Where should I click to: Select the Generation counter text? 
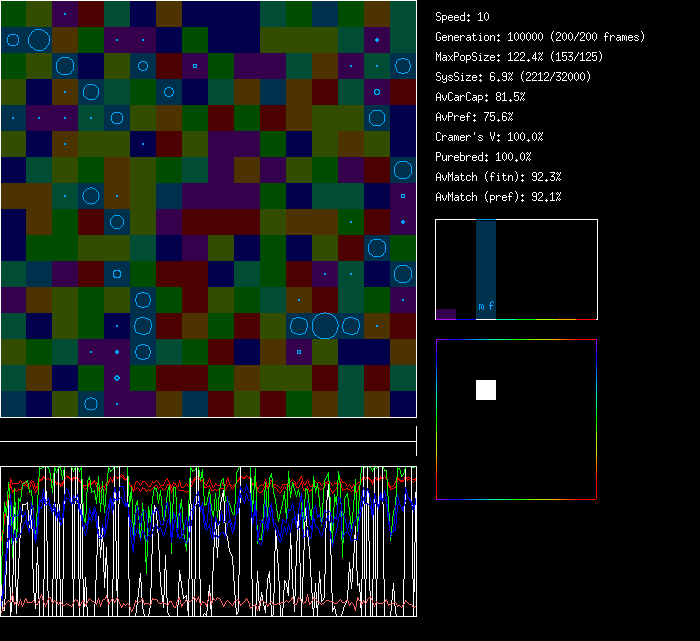(x=540, y=37)
